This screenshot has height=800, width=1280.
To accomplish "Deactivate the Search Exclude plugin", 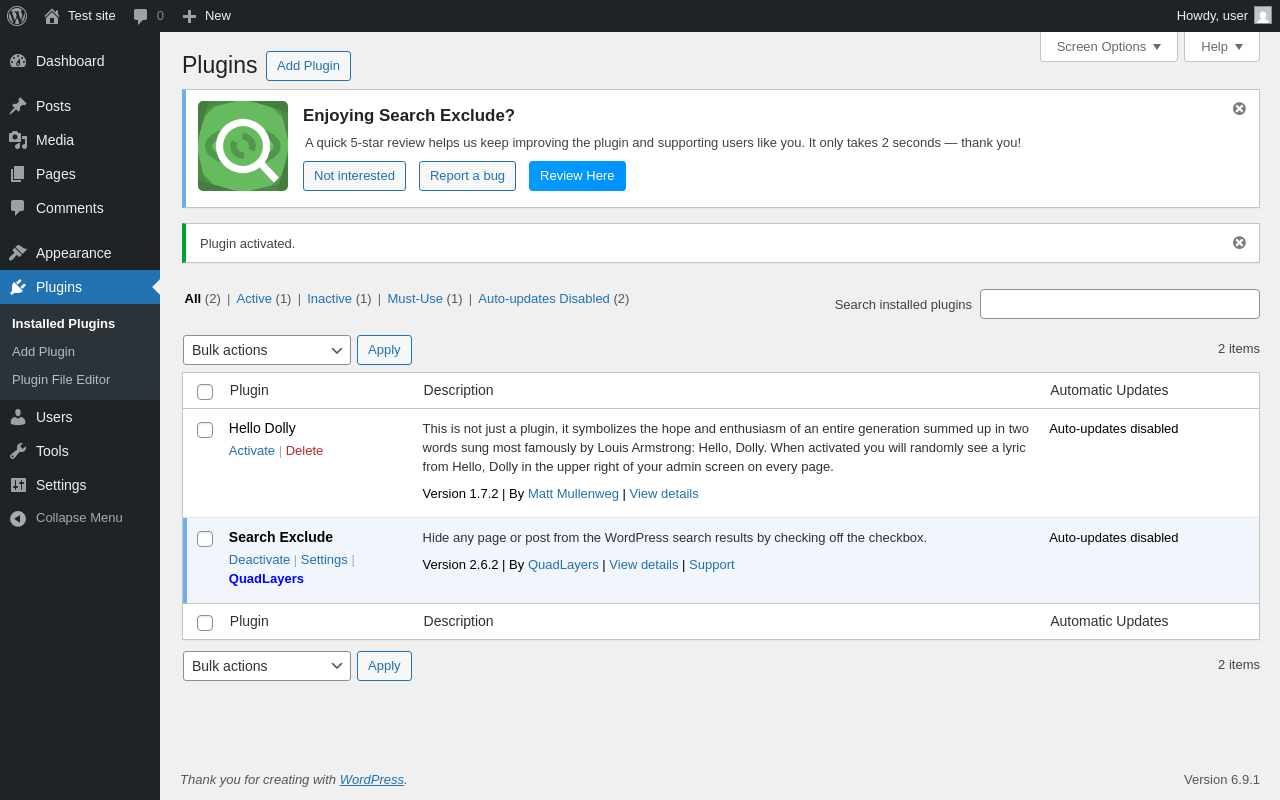I will 259,559.
